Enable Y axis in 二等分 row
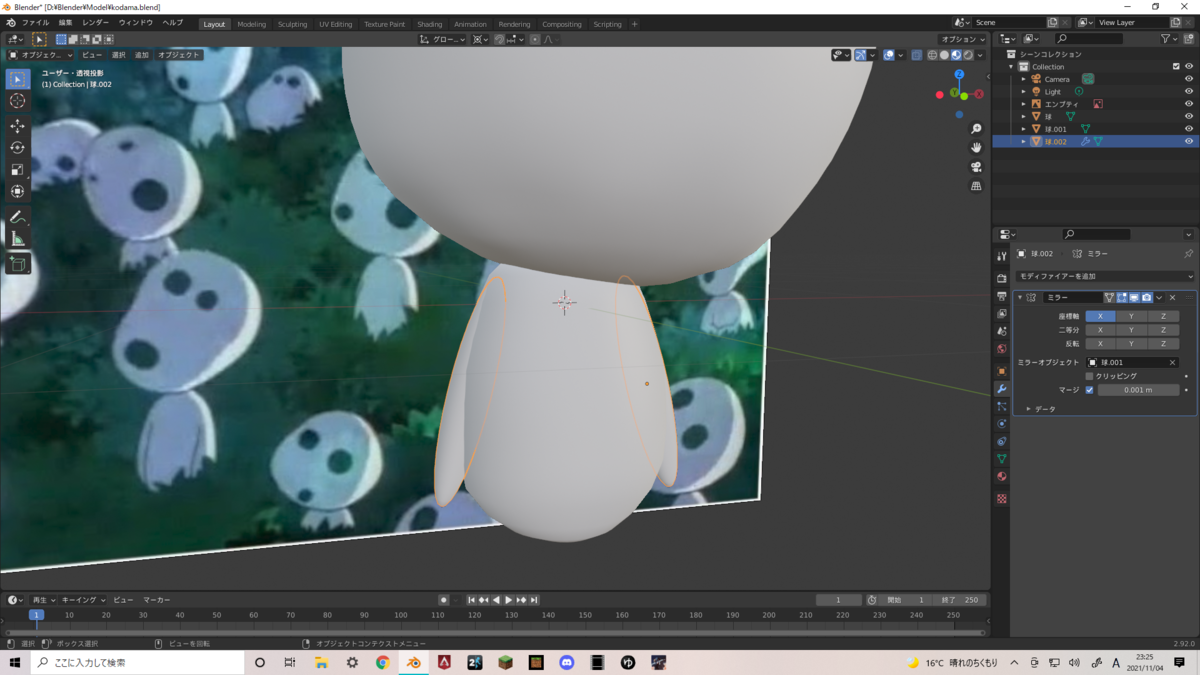This screenshot has width=1200, height=675. (1131, 330)
